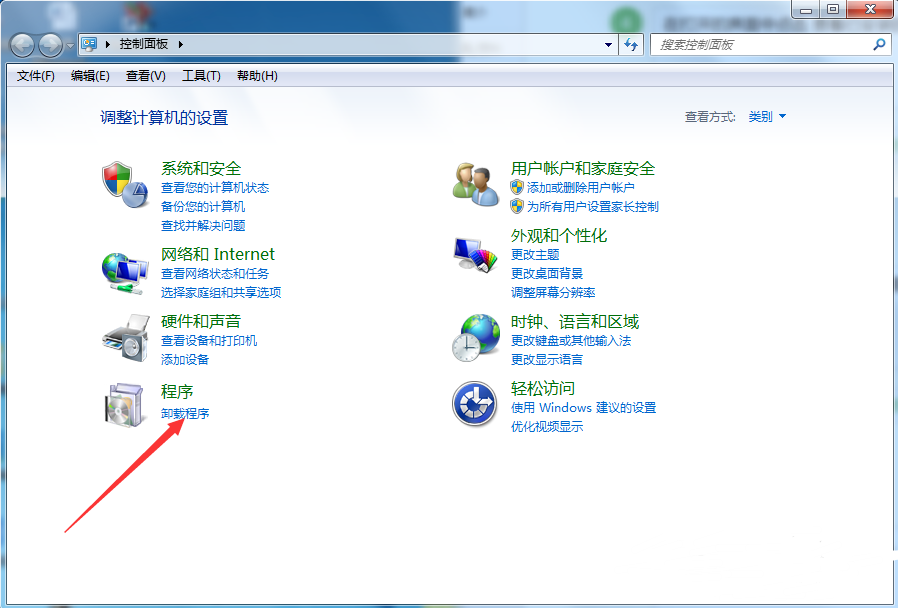This screenshot has width=898, height=608.
Task: Open the 帮助(H) menu
Action: click(257, 76)
